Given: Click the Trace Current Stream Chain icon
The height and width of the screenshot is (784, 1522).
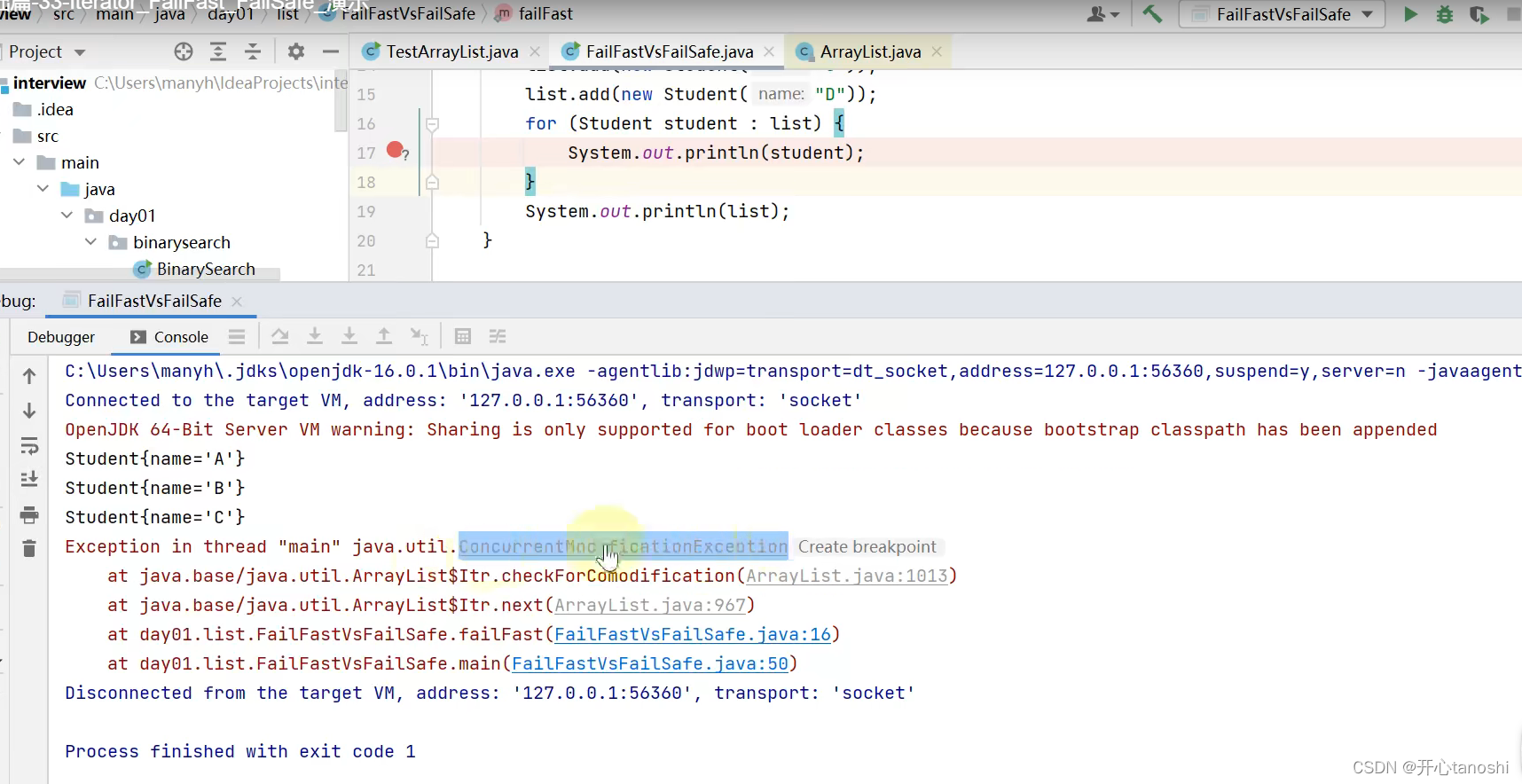Looking at the screenshot, I should point(498,336).
